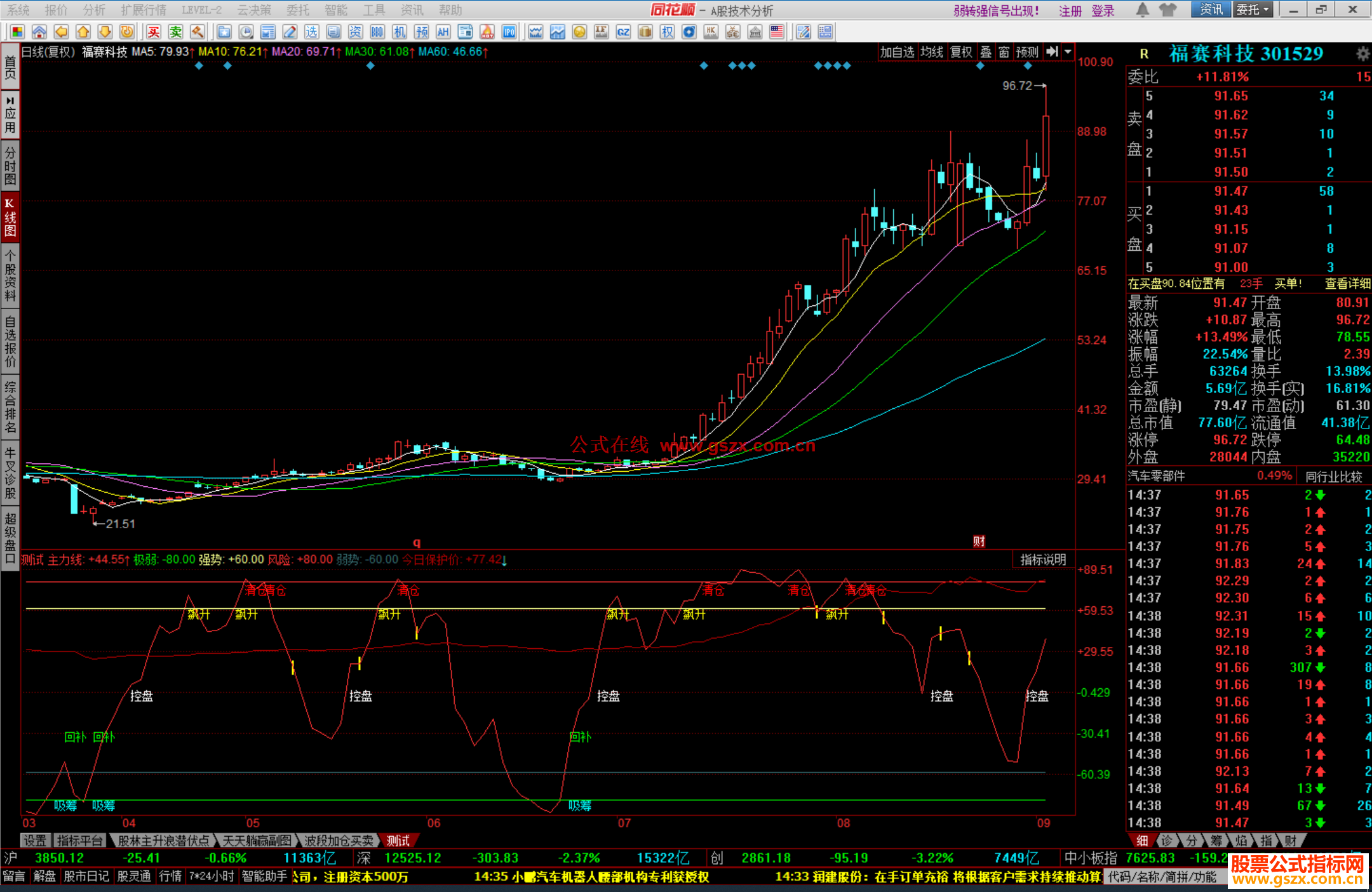Click the green Sell (卖) toolbar icon

(176, 32)
